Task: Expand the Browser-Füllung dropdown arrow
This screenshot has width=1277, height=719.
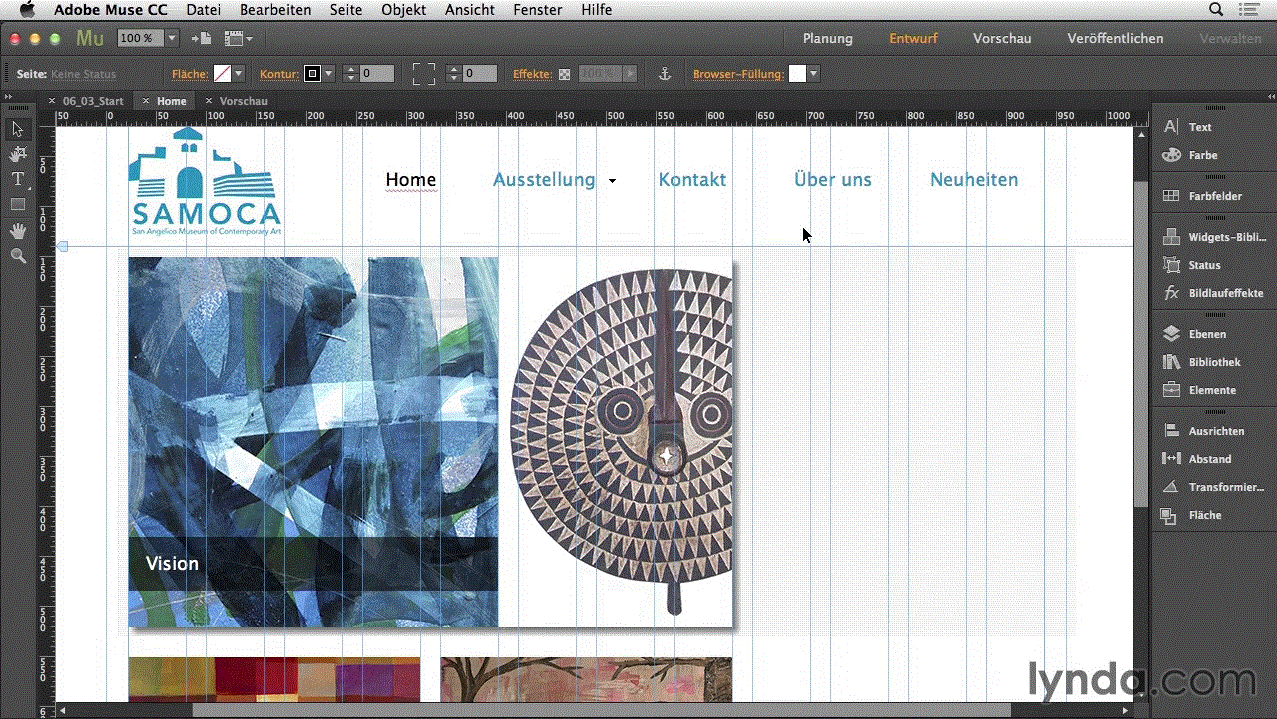Action: [814, 74]
